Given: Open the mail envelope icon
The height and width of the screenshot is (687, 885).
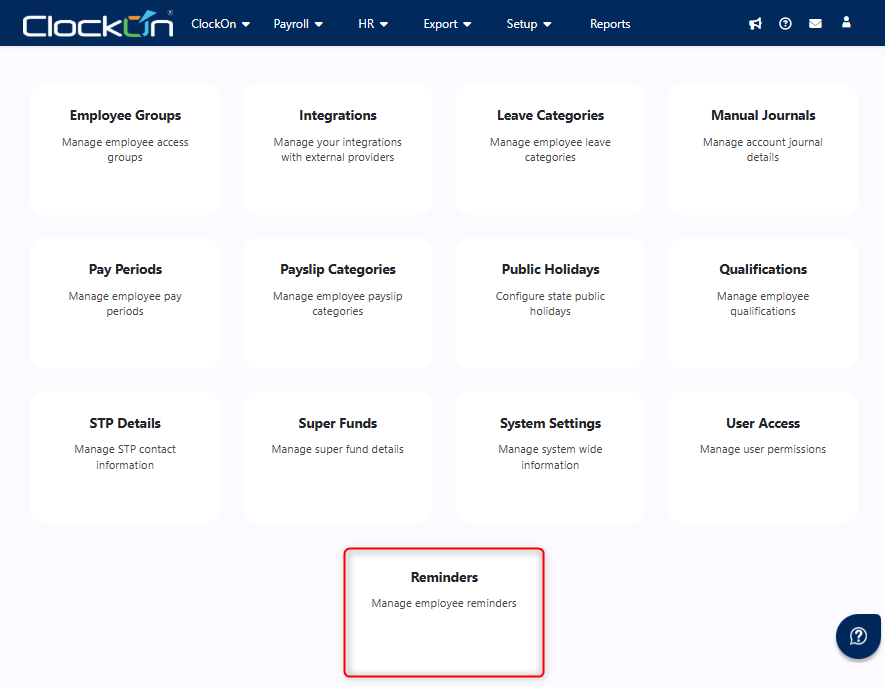Looking at the screenshot, I should pyautogui.click(x=815, y=24).
